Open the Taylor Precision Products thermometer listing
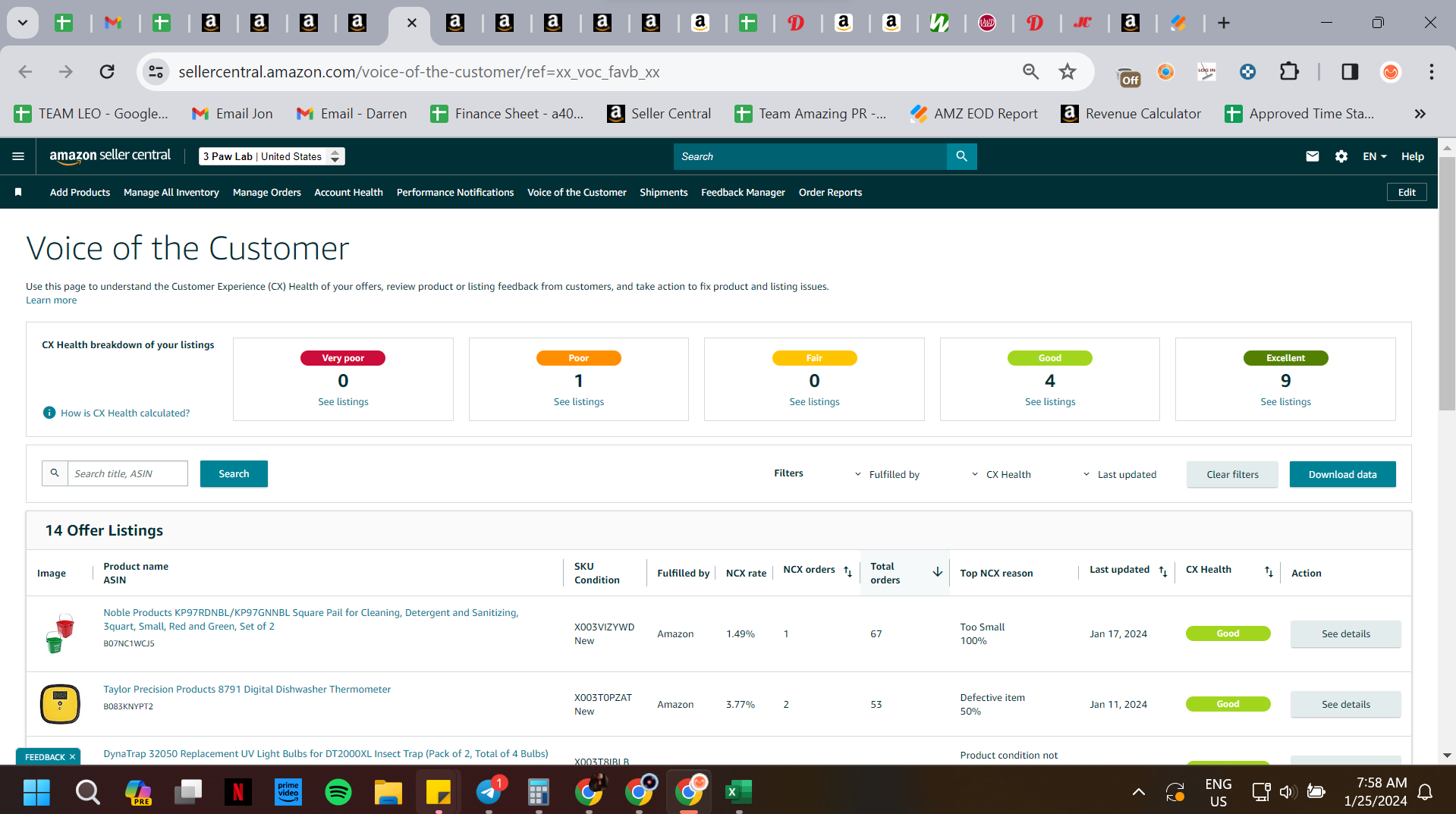Viewport: 1456px width, 814px height. click(247, 689)
